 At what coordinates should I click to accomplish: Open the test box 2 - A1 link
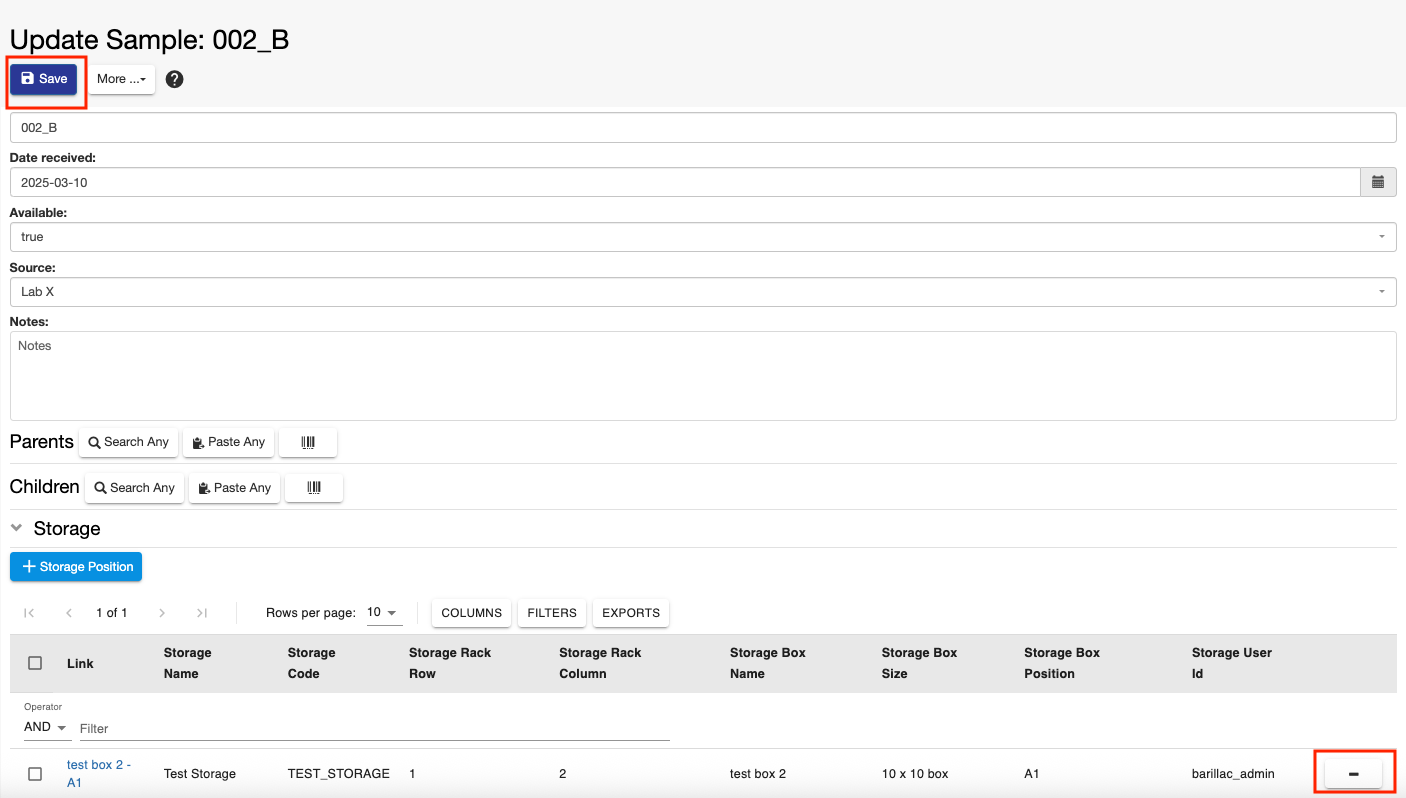tap(99, 774)
